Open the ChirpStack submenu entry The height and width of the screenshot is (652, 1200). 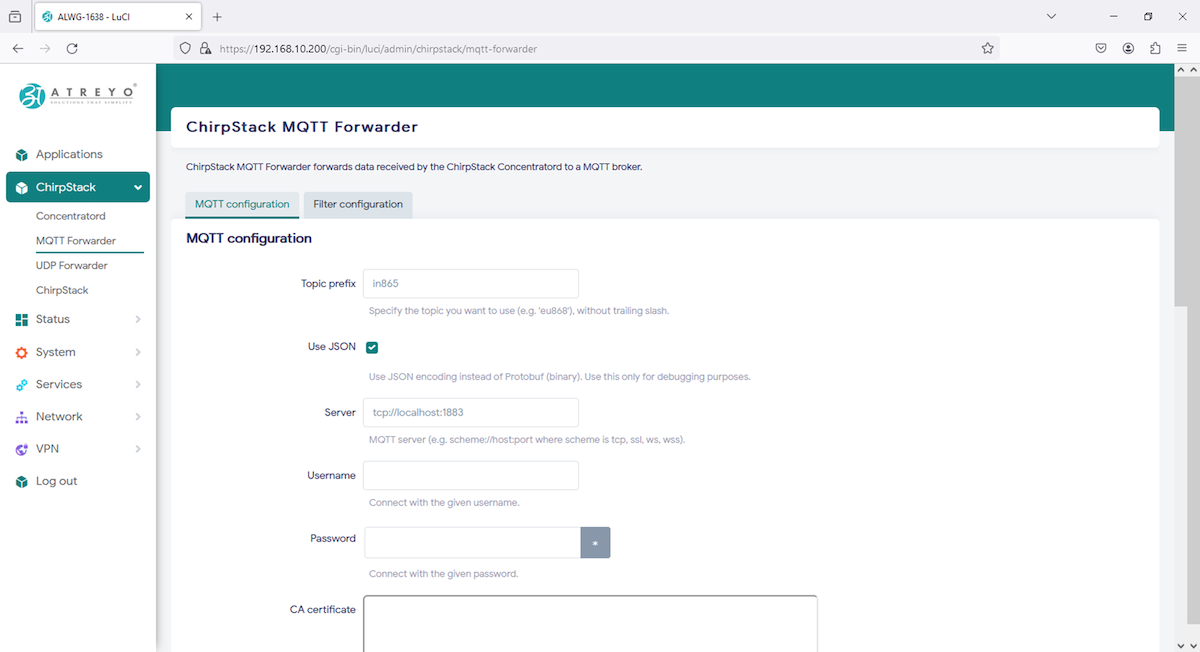tap(62, 291)
